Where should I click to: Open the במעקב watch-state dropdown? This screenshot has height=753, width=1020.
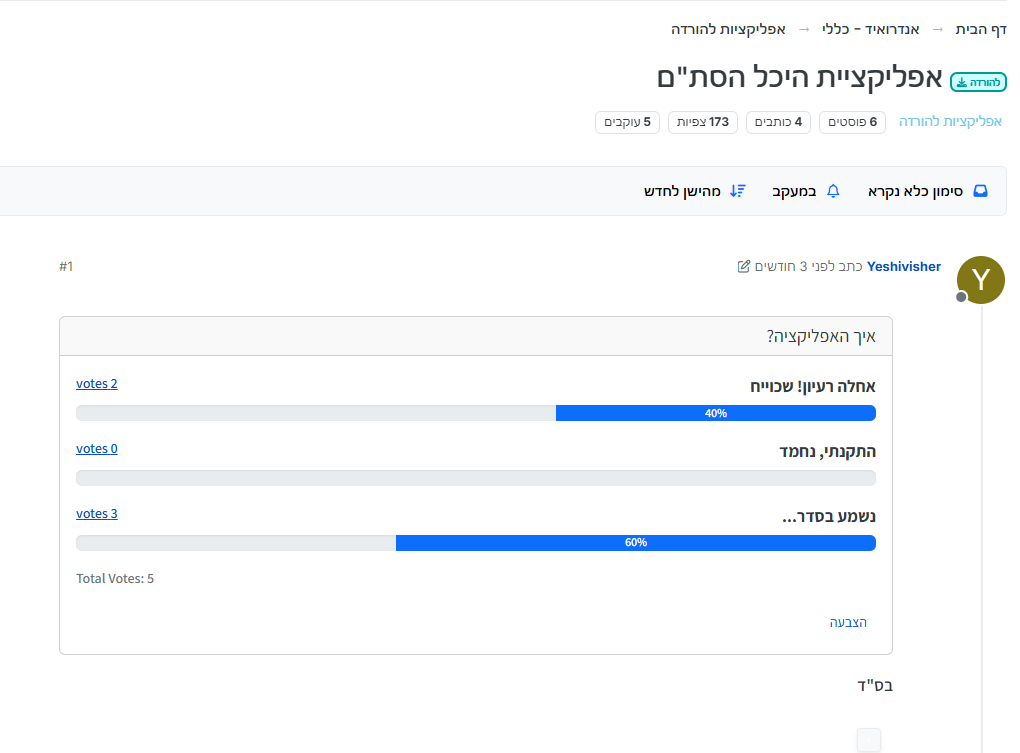[x=806, y=191]
